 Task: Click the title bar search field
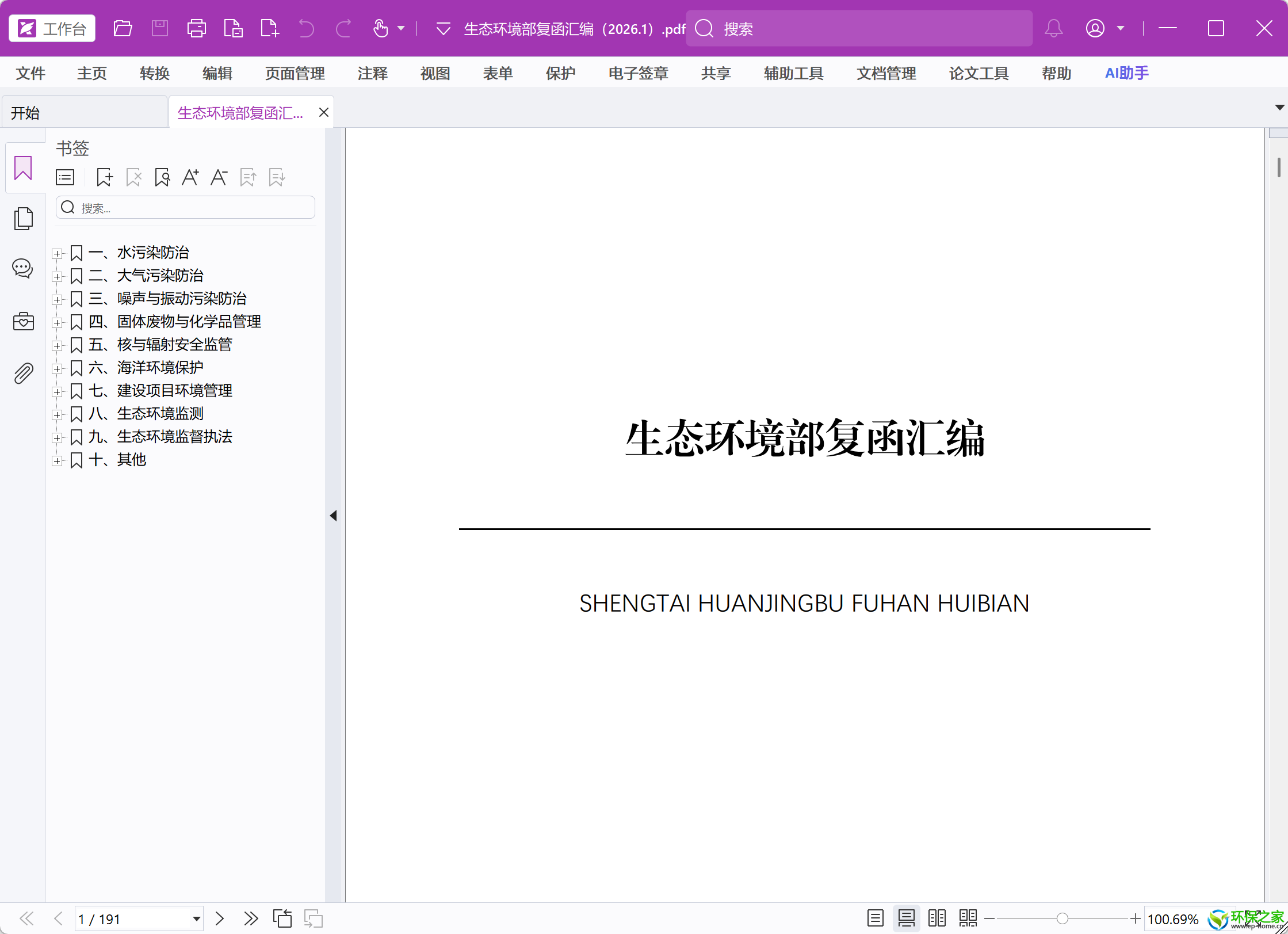[x=859, y=28]
